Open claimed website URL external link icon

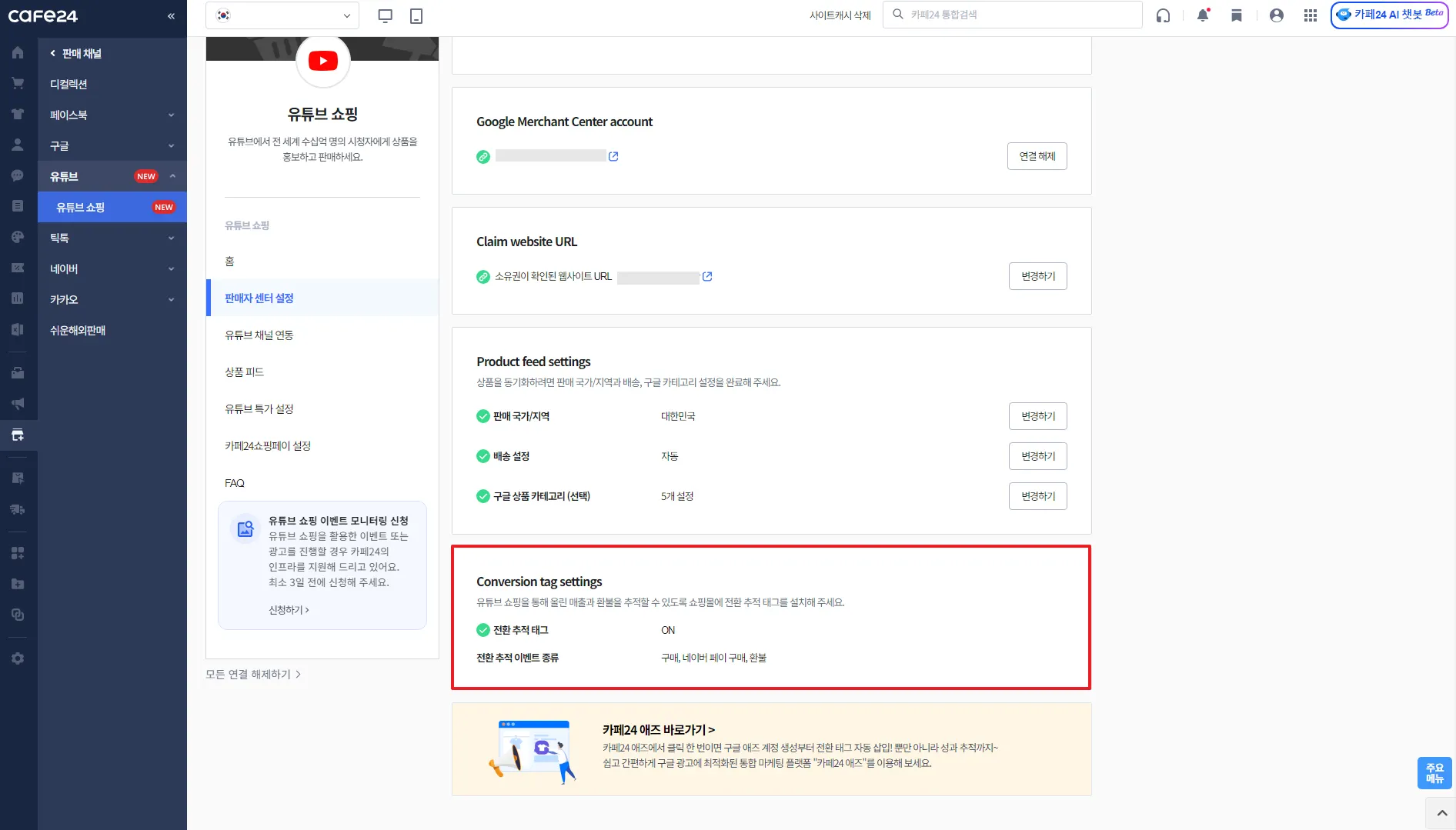tap(707, 276)
